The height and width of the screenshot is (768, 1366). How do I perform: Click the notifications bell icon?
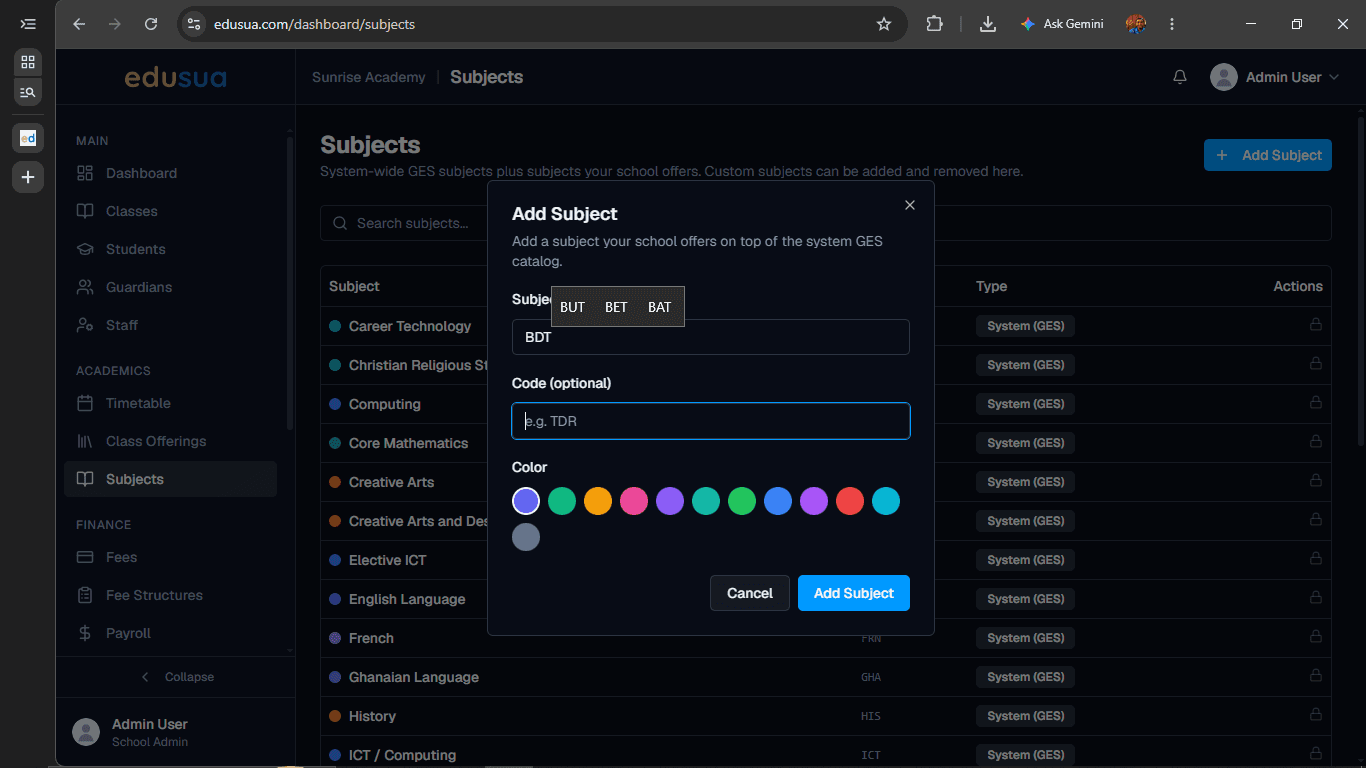tap(1180, 77)
